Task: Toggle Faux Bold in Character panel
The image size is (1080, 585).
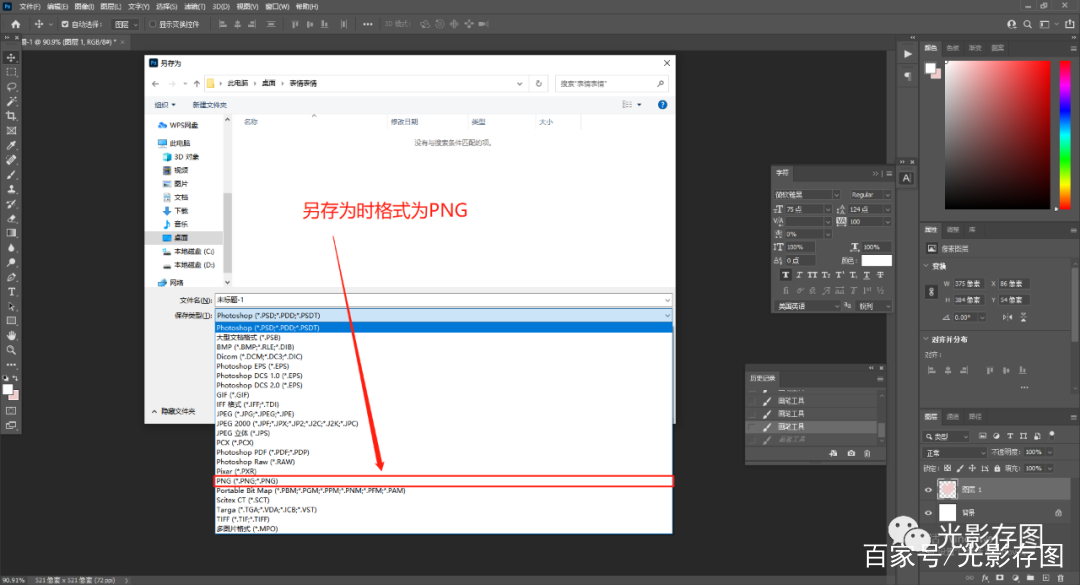Action: [x=785, y=275]
